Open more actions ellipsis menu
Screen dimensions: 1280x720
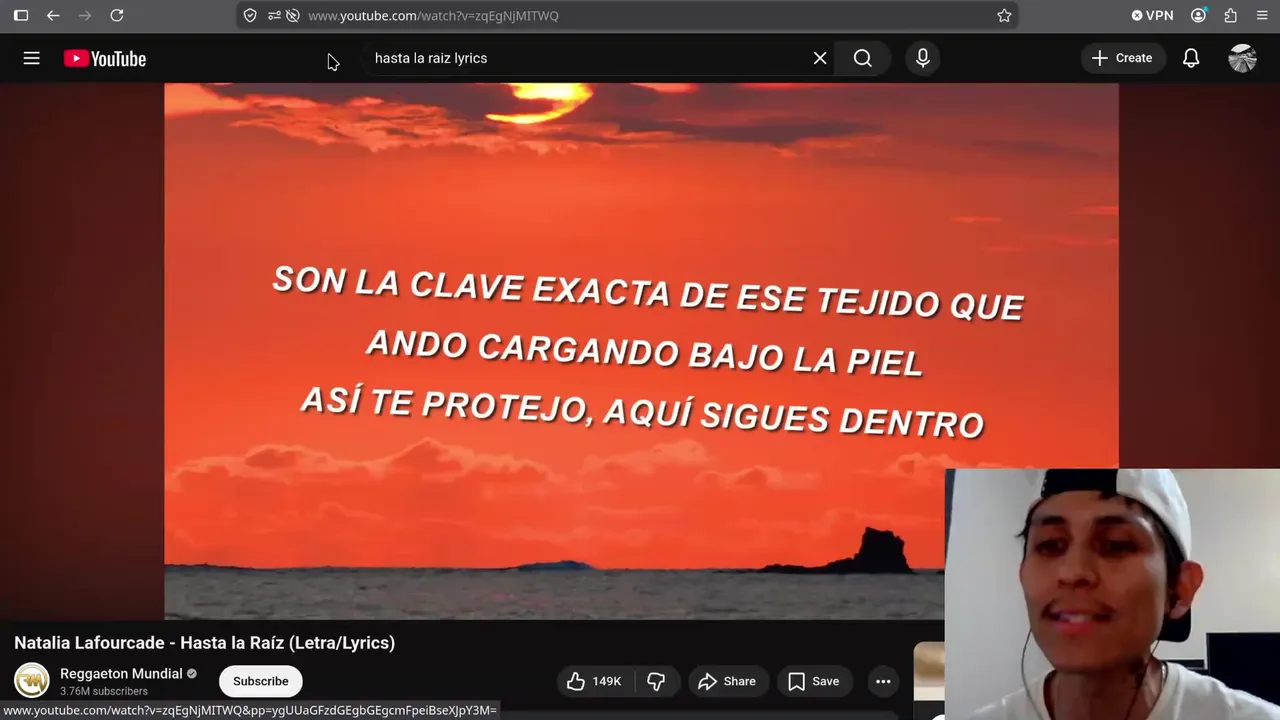tap(883, 681)
